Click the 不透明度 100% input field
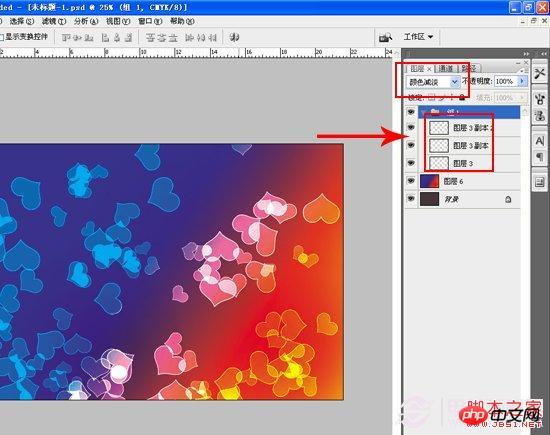550x435 pixels. [506, 81]
